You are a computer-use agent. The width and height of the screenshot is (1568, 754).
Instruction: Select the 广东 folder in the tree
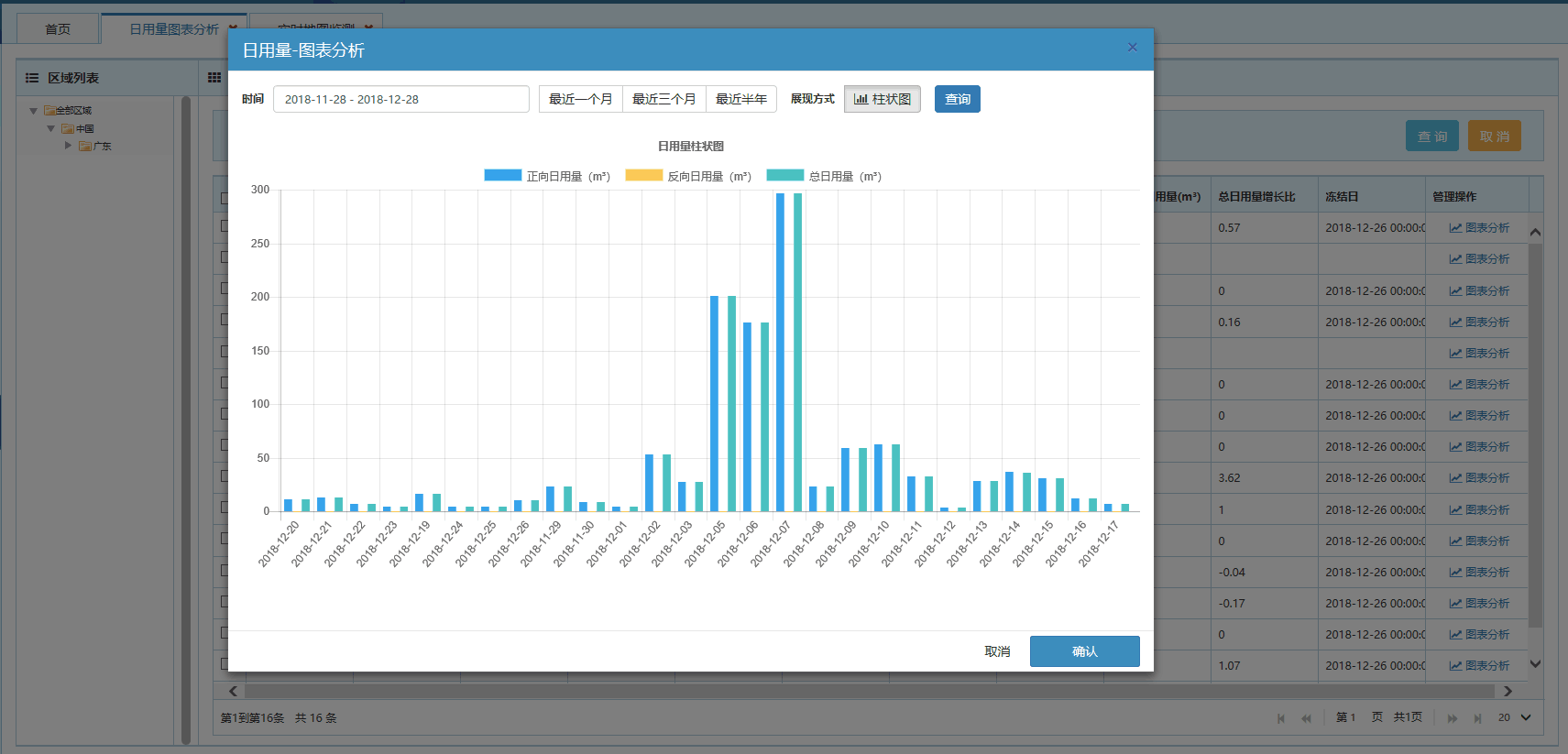[95, 146]
